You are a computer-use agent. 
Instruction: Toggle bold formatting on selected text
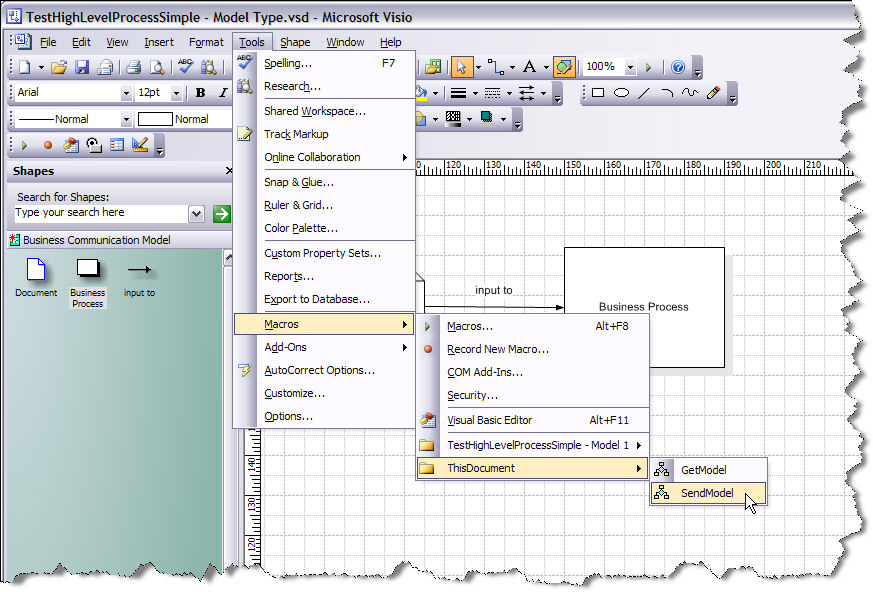click(x=199, y=91)
